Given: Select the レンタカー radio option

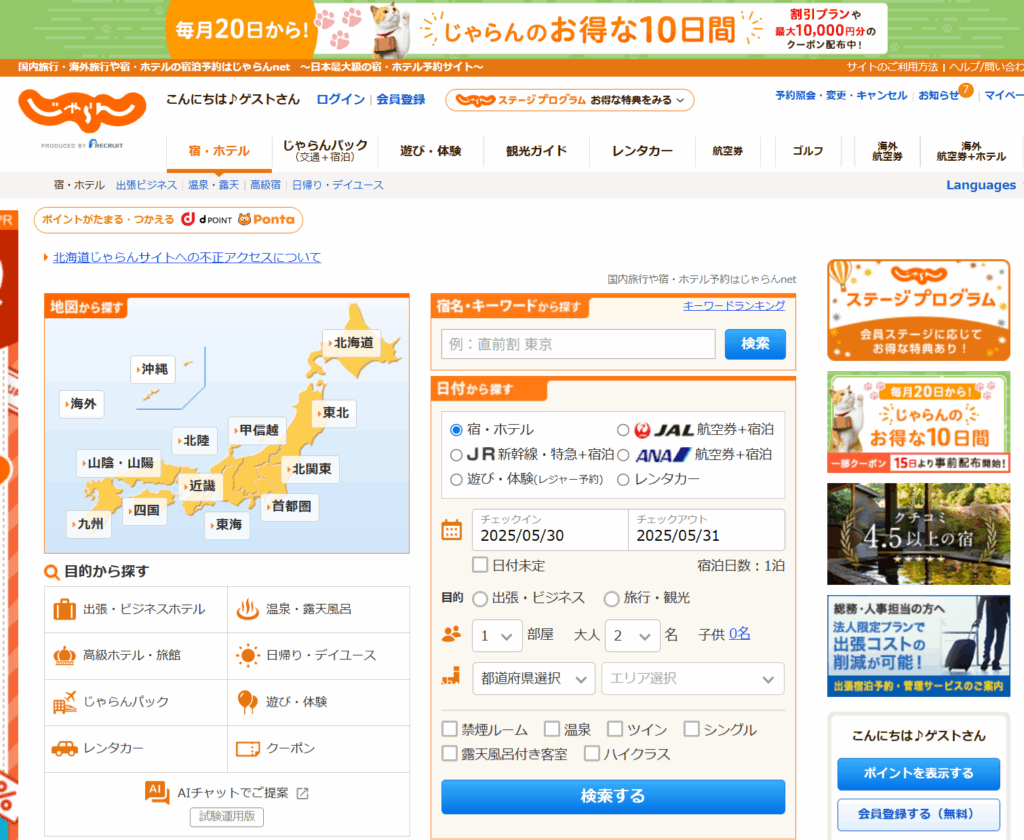Looking at the screenshot, I should (623, 479).
